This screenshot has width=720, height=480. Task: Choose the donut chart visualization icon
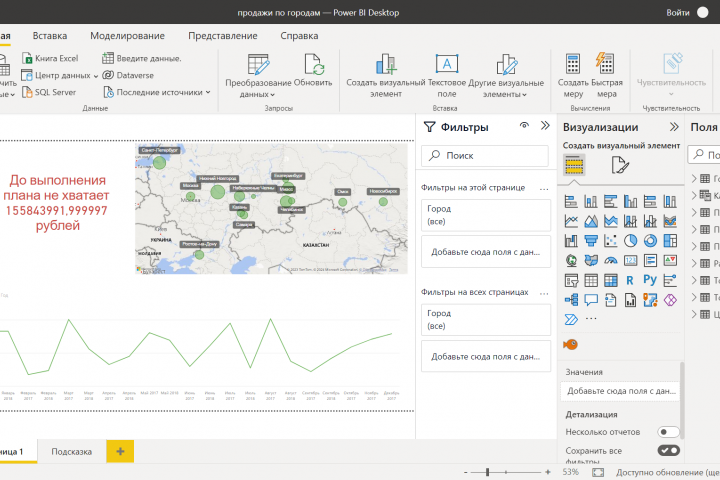[x=650, y=241]
